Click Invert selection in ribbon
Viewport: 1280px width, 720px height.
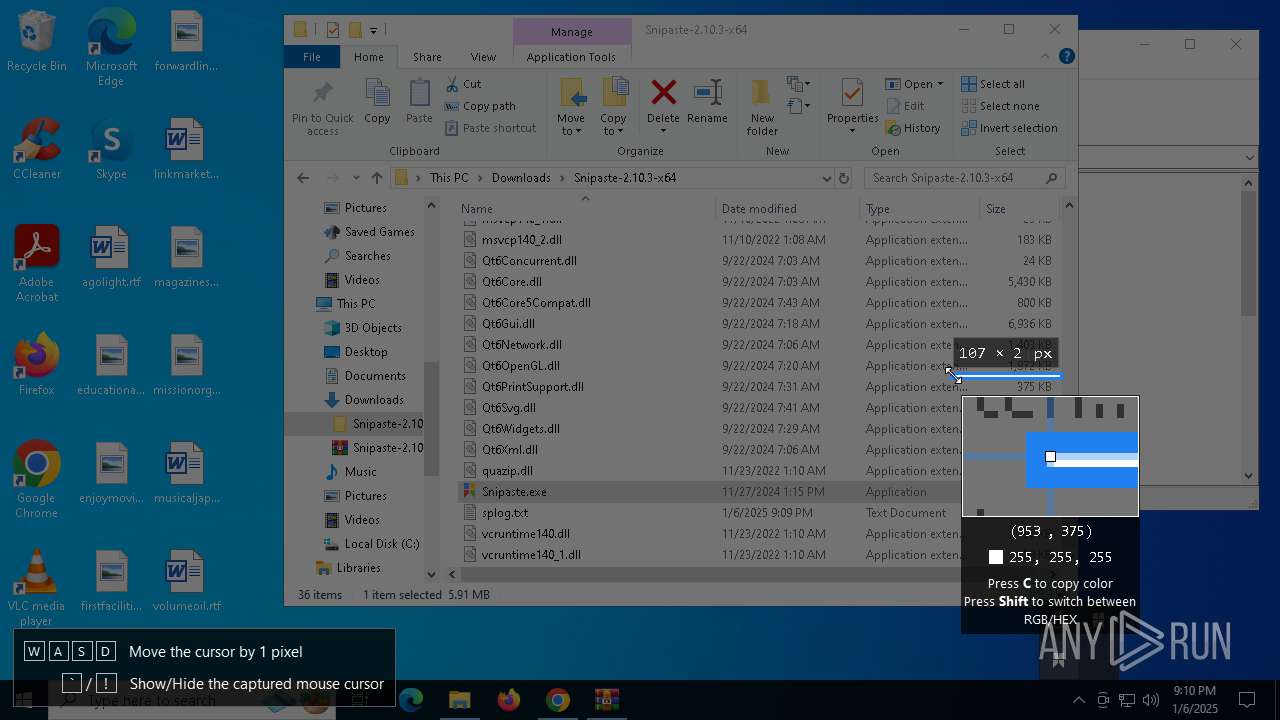pos(1009,128)
